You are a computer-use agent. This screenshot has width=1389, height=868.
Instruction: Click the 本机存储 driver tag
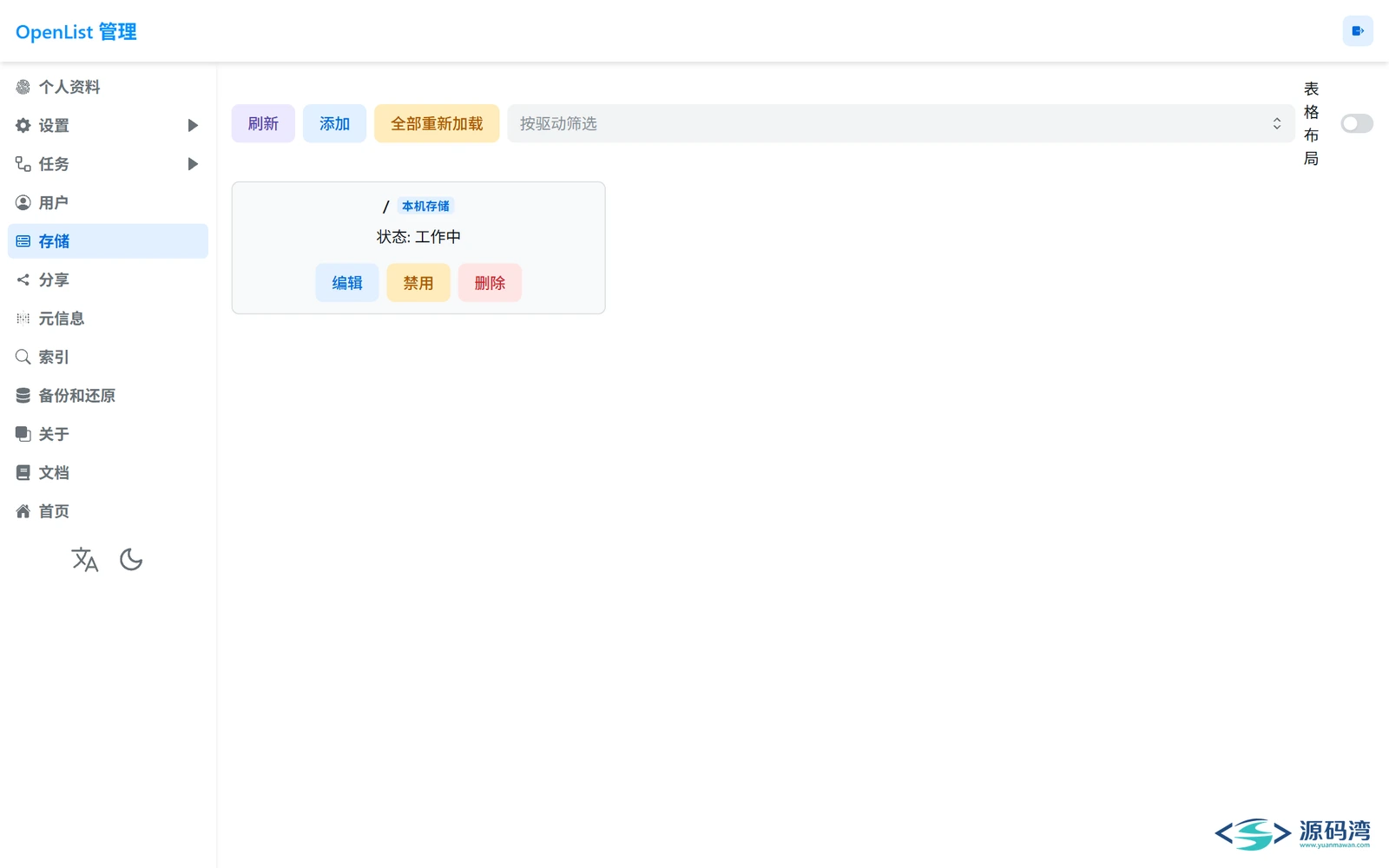(x=425, y=206)
